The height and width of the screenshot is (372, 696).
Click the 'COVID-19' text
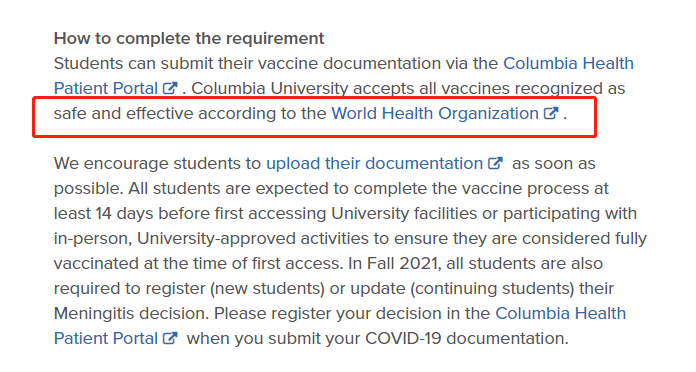403,338
